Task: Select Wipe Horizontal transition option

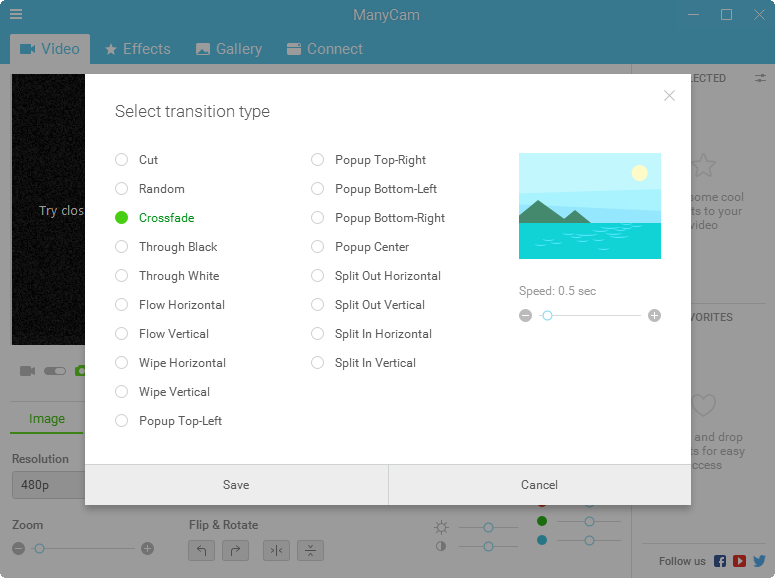Action: coord(121,363)
